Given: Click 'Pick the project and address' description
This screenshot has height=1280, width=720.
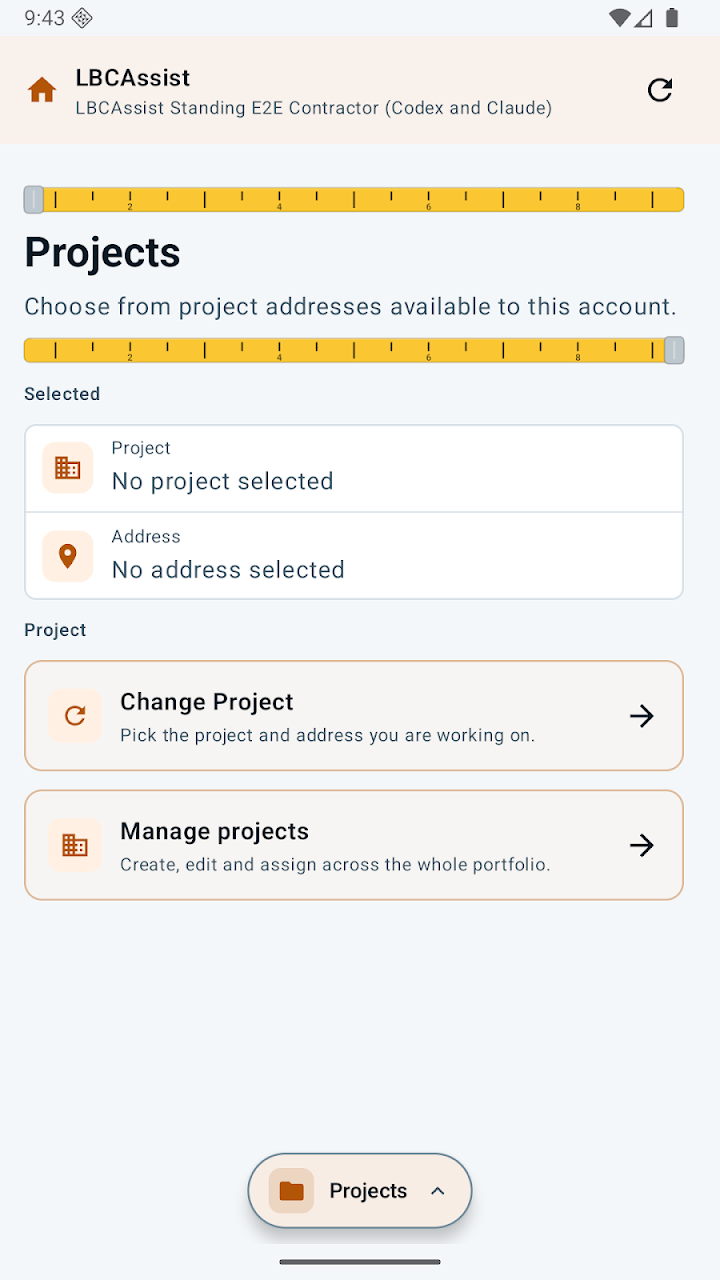Looking at the screenshot, I should click(x=327, y=736).
